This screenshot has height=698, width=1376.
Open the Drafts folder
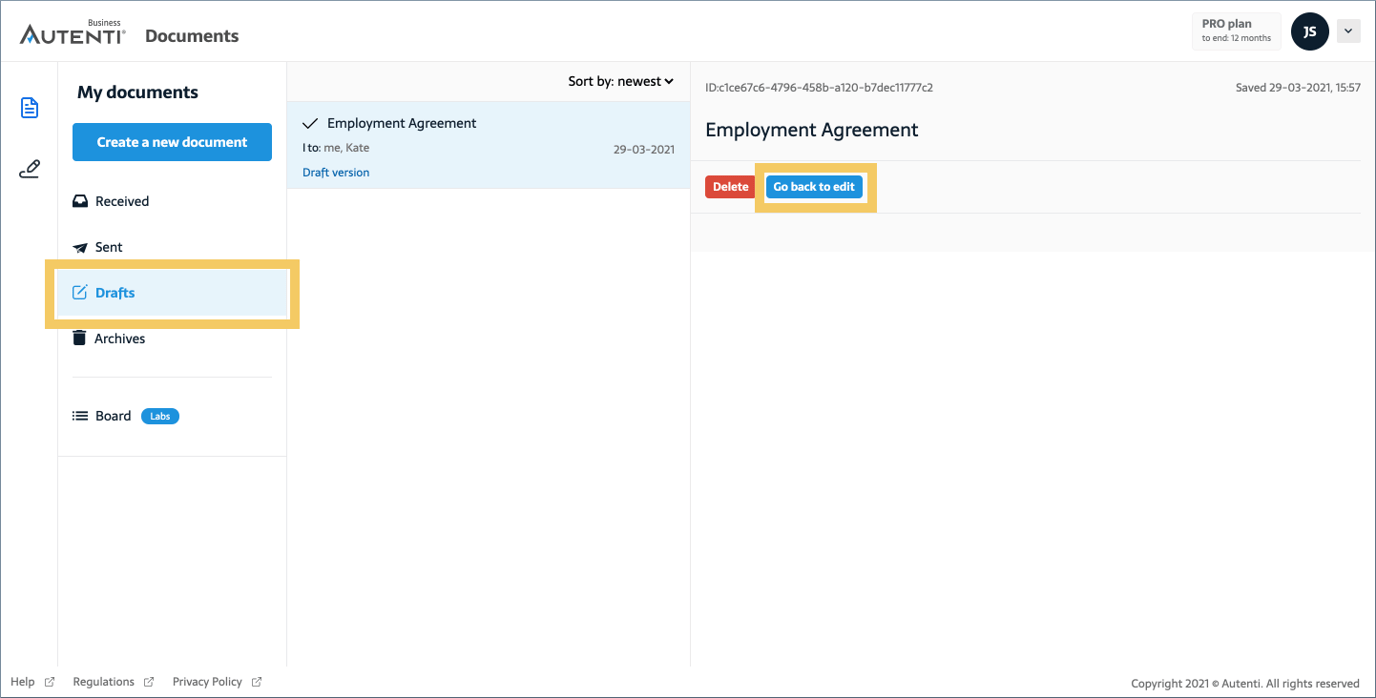click(114, 293)
